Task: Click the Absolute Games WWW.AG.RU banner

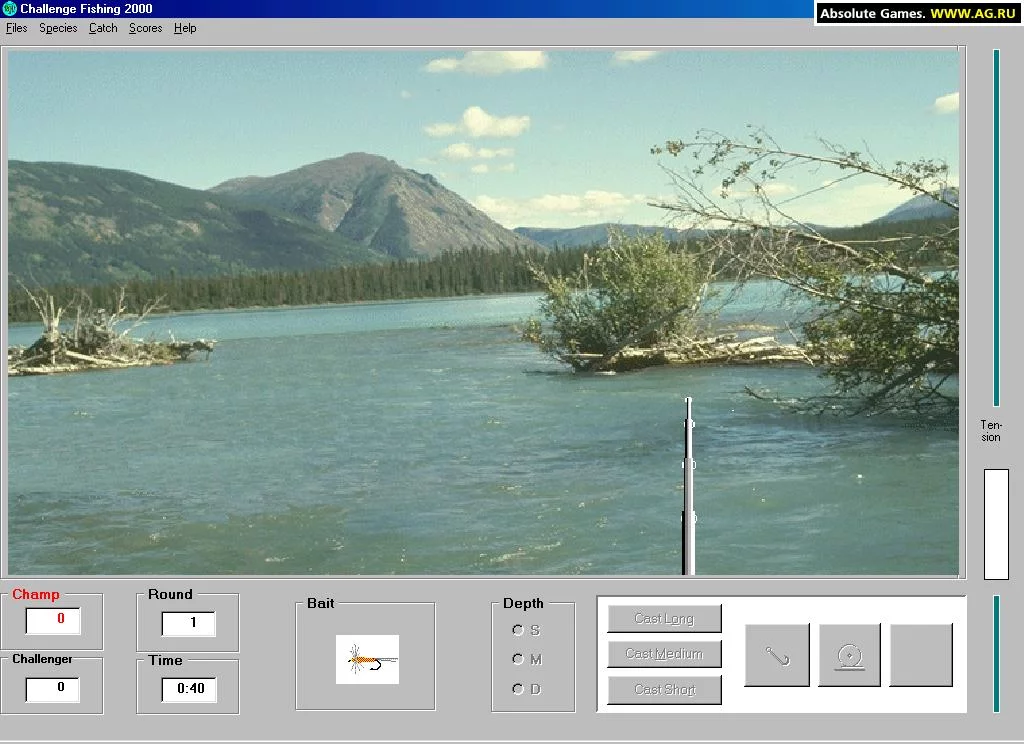Action: point(918,13)
